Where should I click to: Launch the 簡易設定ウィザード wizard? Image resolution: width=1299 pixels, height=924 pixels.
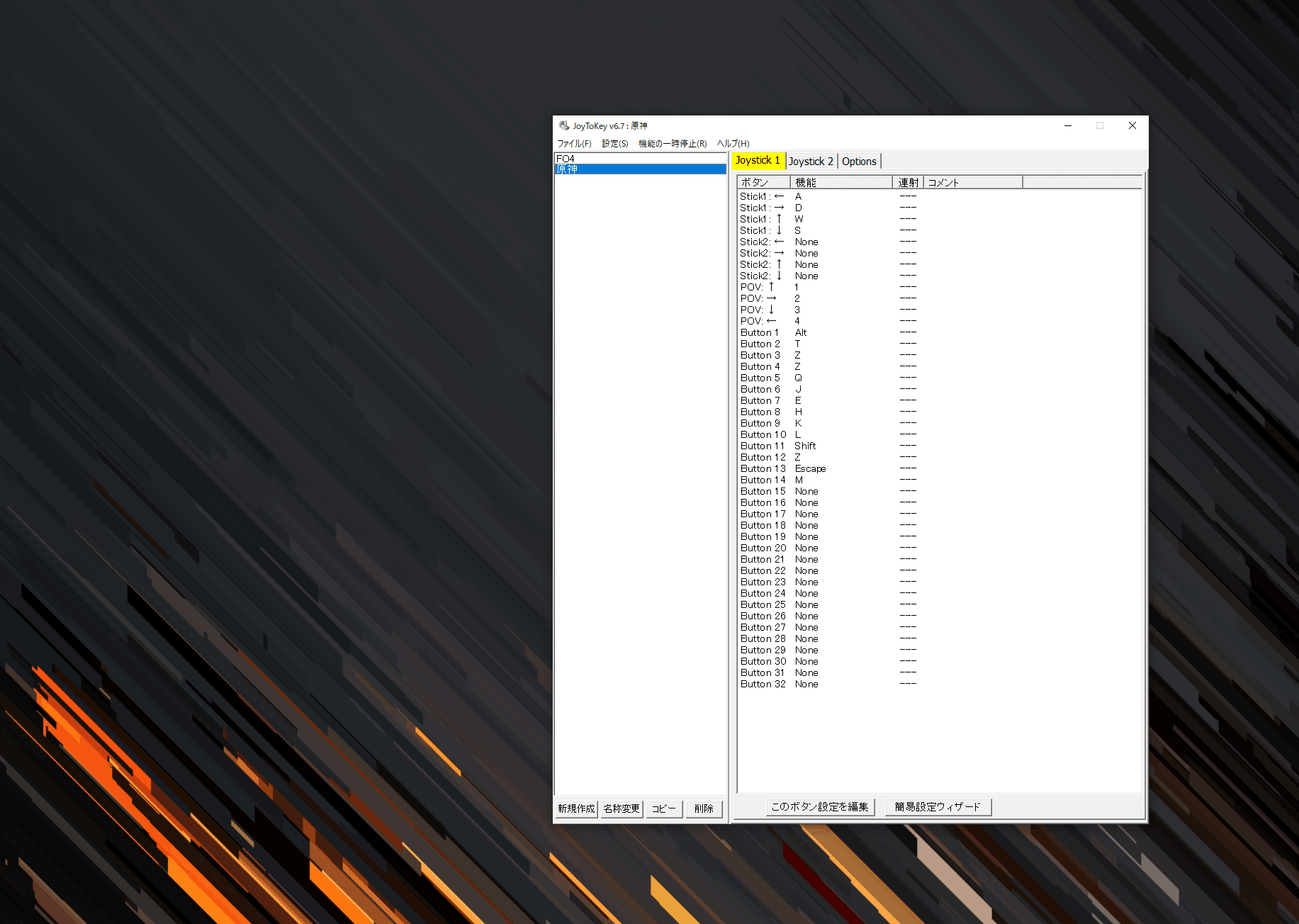pos(938,806)
